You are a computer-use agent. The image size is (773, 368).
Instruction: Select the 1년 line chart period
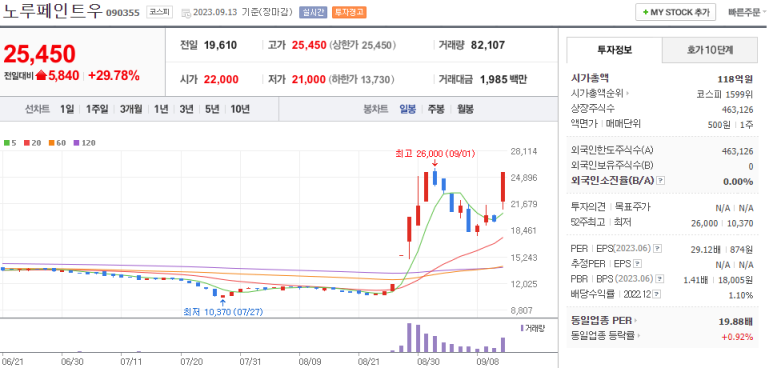coord(161,109)
